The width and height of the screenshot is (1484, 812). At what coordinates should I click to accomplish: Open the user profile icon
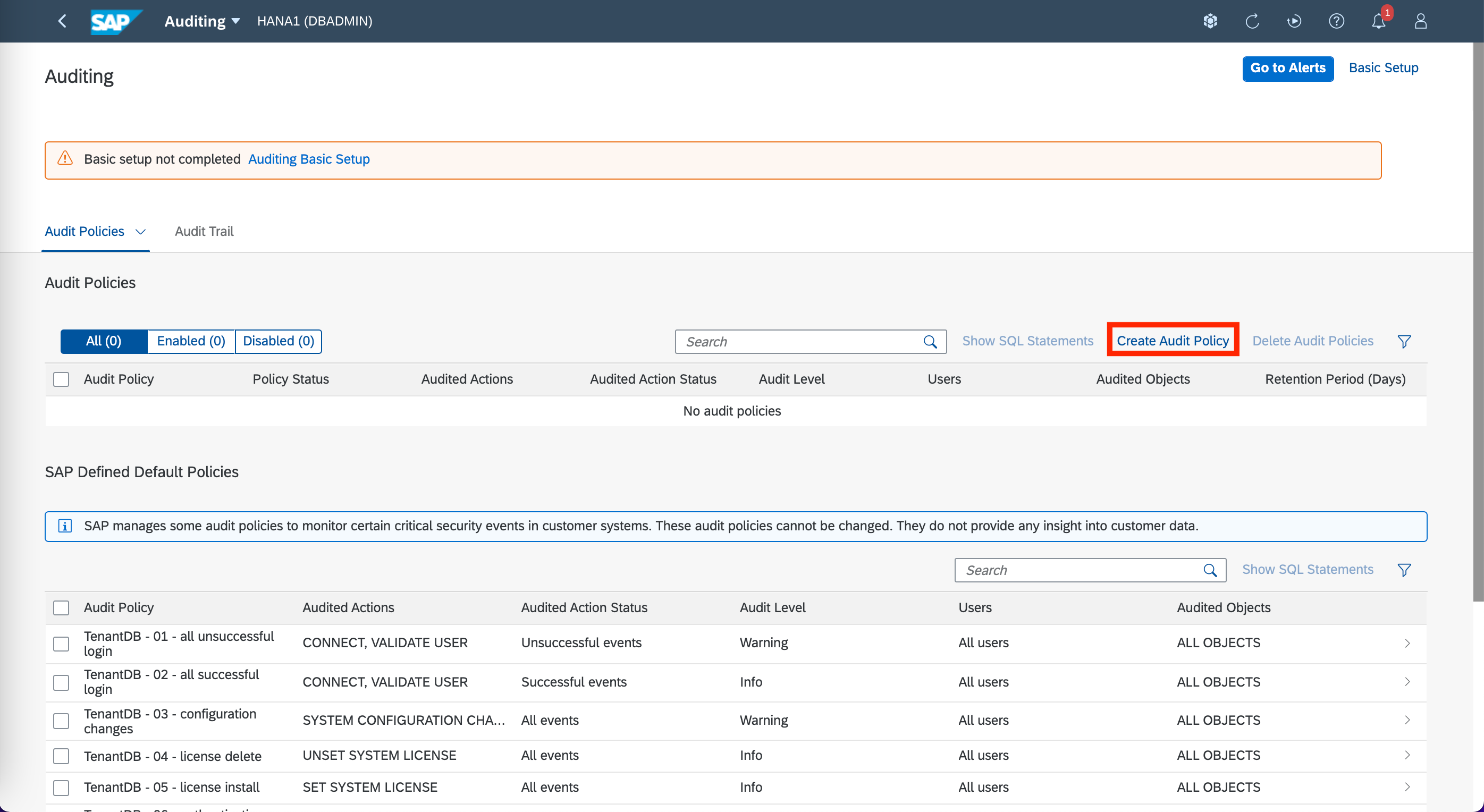pyautogui.click(x=1420, y=21)
